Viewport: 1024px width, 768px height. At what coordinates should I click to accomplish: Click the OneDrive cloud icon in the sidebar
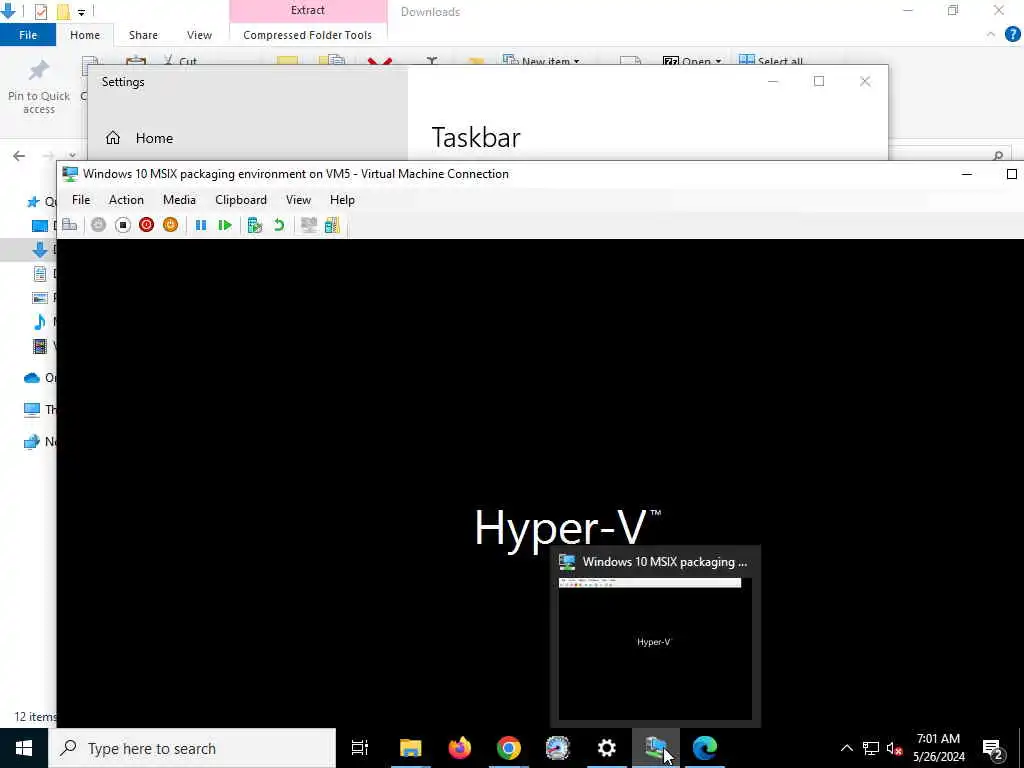pyautogui.click(x=31, y=377)
